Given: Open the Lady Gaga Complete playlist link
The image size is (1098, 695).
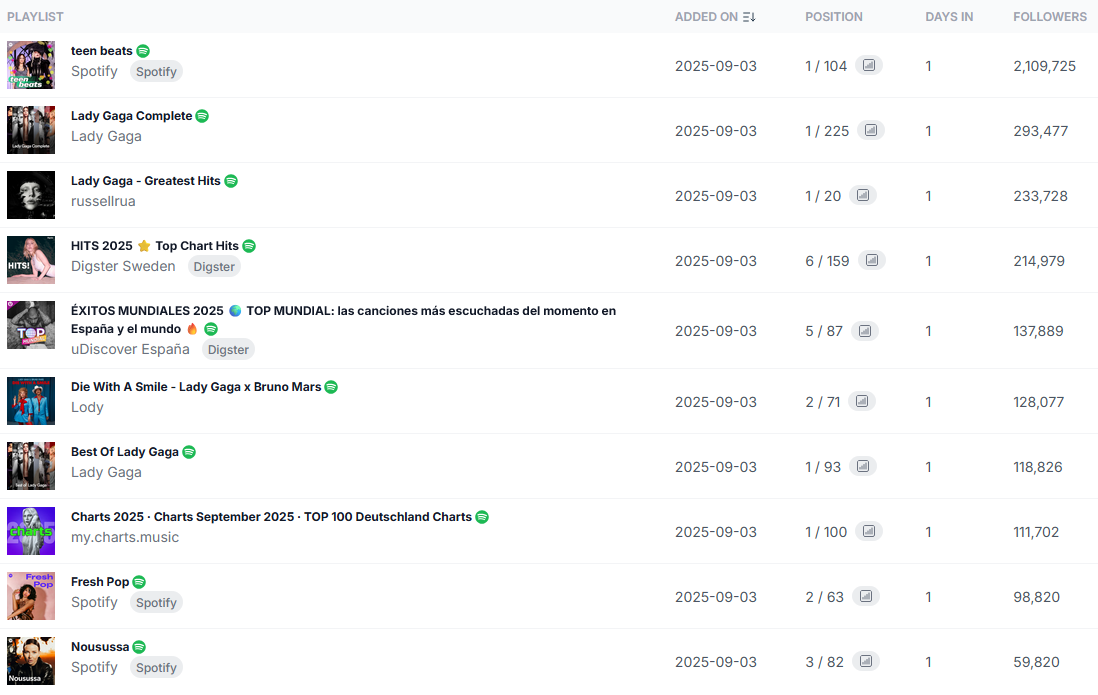Looking at the screenshot, I should pyautogui.click(x=131, y=116).
